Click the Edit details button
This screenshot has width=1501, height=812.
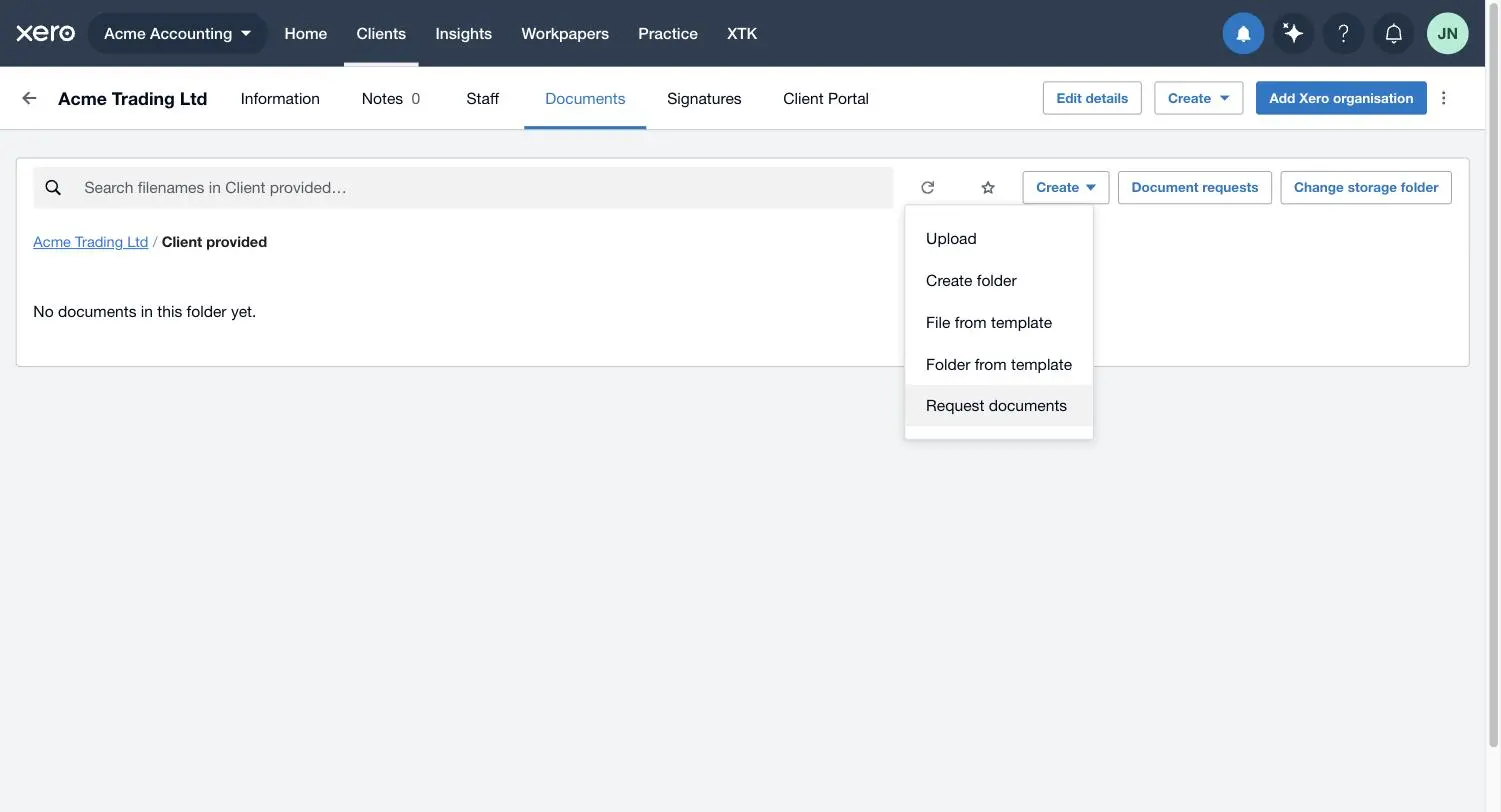1092,98
